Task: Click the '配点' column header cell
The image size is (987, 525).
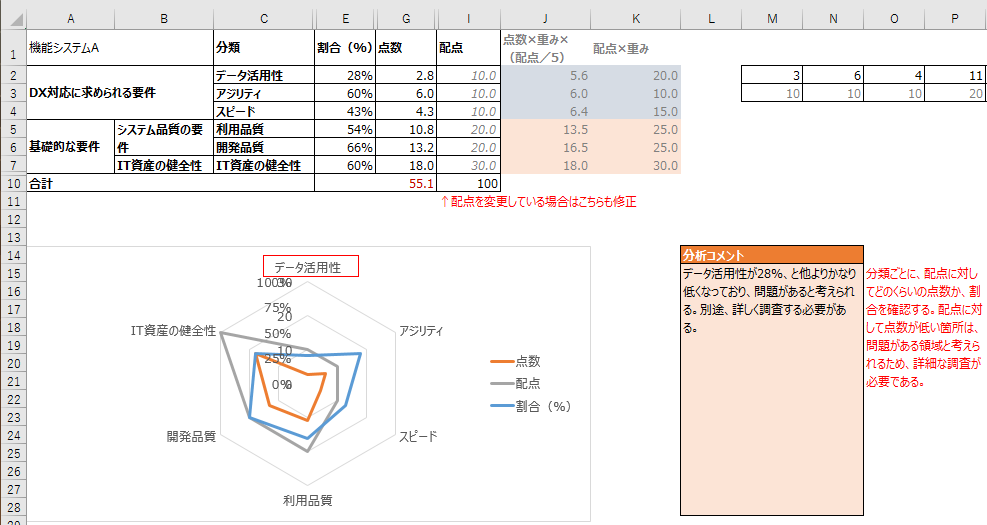Action: [x=468, y=47]
